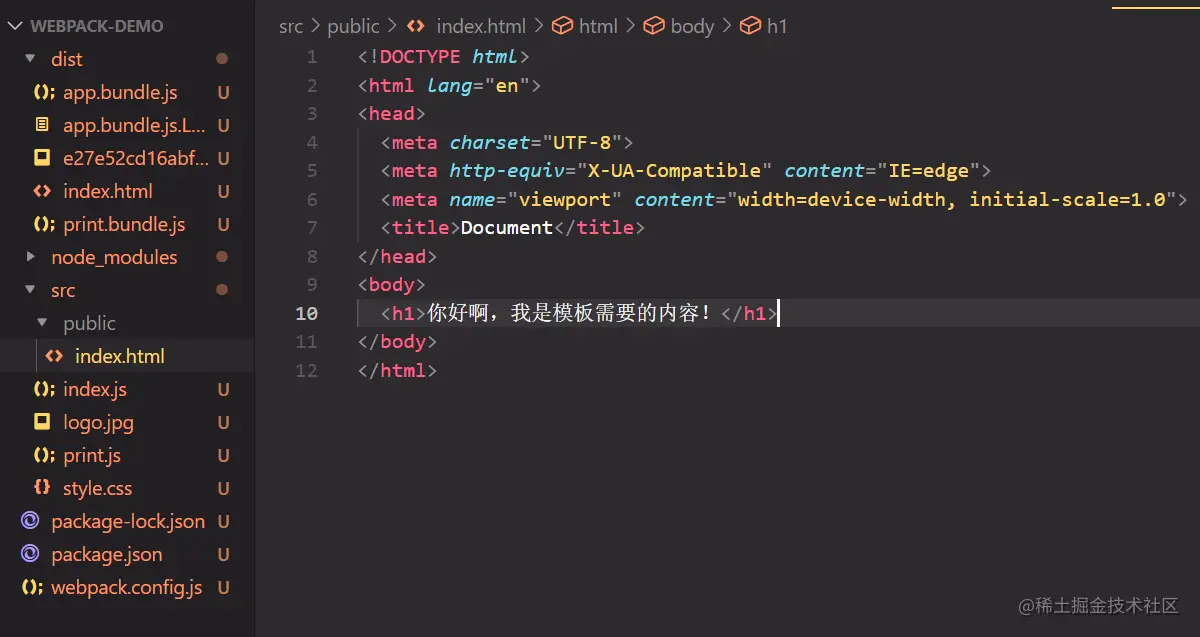Open the body element in breadcrumbs
Screen dimensions: 1200x637
click(694, 25)
